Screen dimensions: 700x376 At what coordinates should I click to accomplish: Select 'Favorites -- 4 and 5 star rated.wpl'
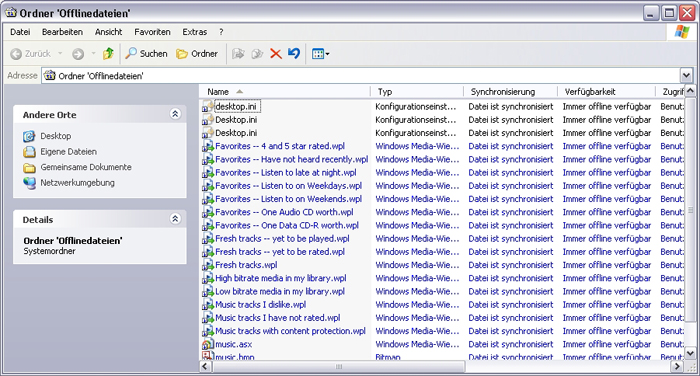point(280,146)
